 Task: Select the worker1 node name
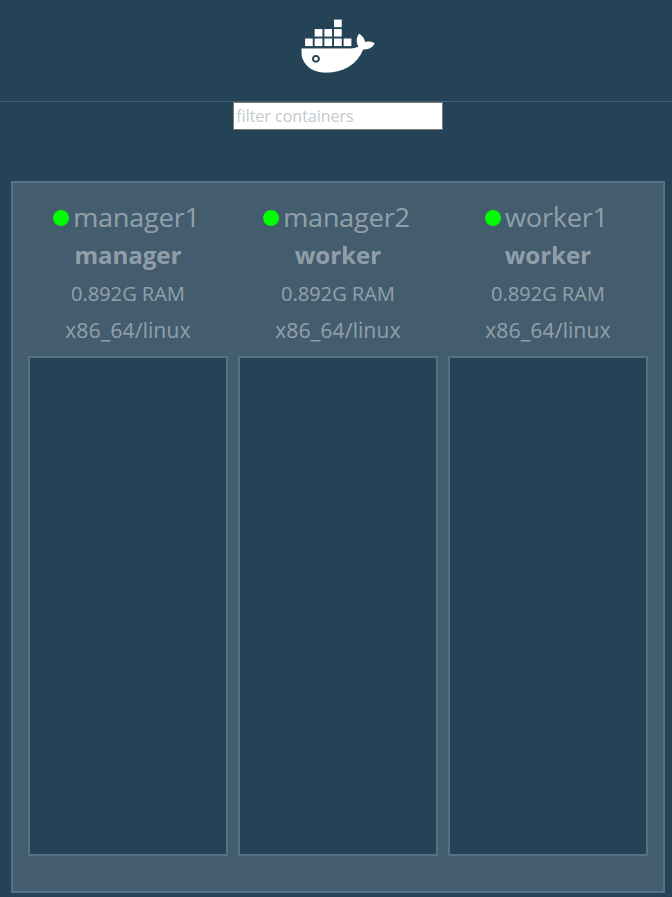(556, 218)
